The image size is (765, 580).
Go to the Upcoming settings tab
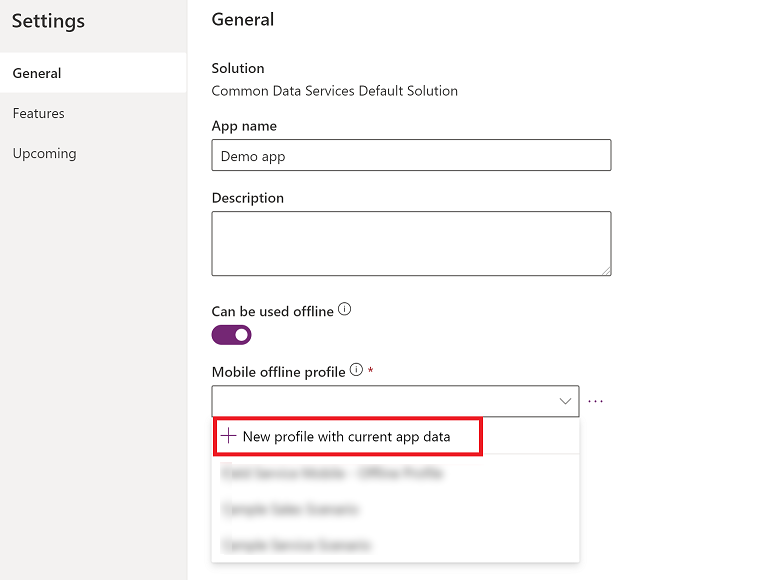coord(44,153)
